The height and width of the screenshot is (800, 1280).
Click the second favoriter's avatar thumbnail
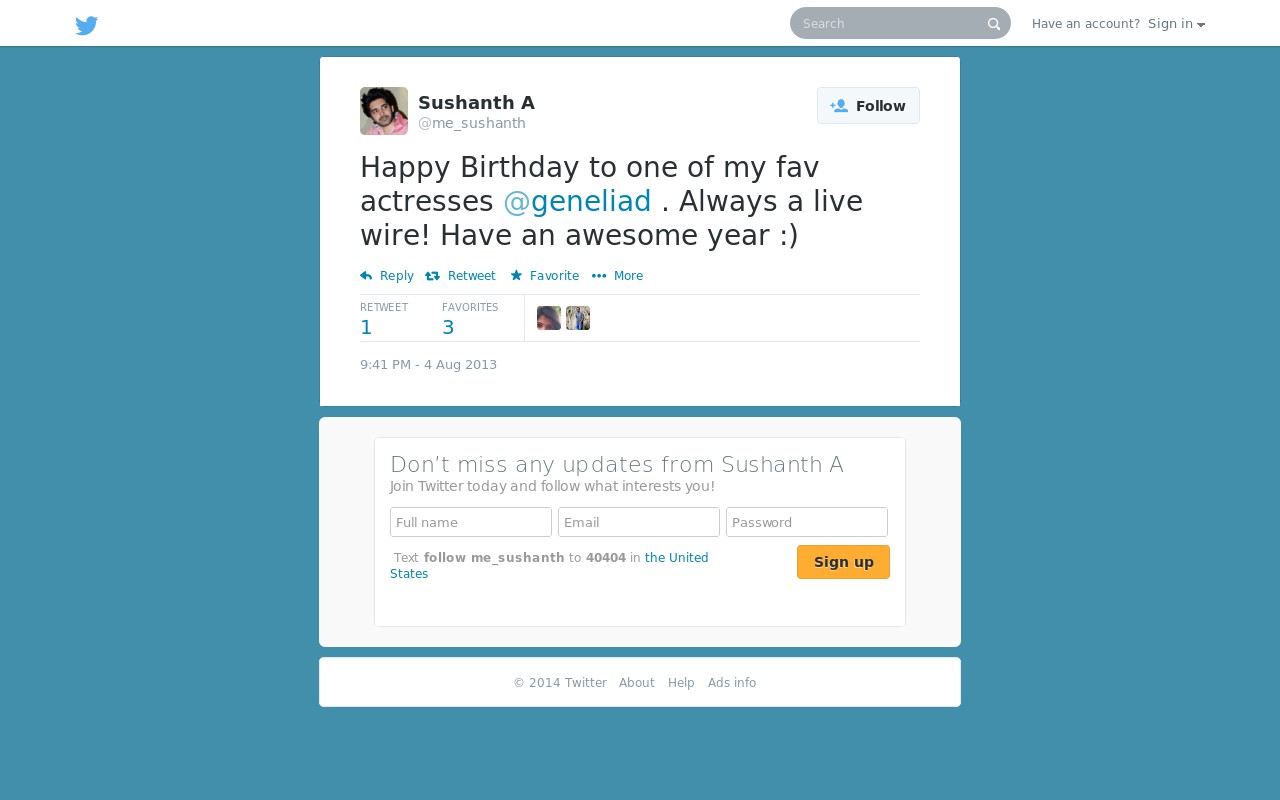578,318
